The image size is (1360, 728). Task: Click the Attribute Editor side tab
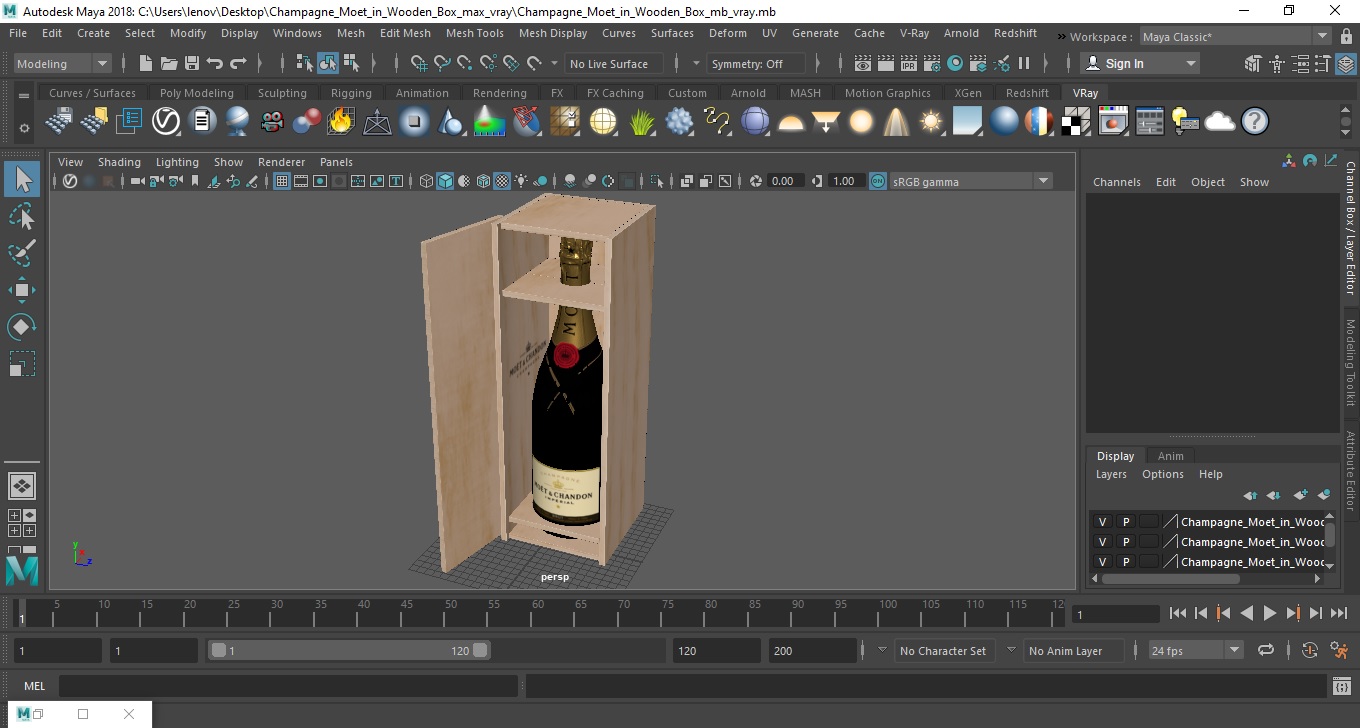pyautogui.click(x=1350, y=472)
